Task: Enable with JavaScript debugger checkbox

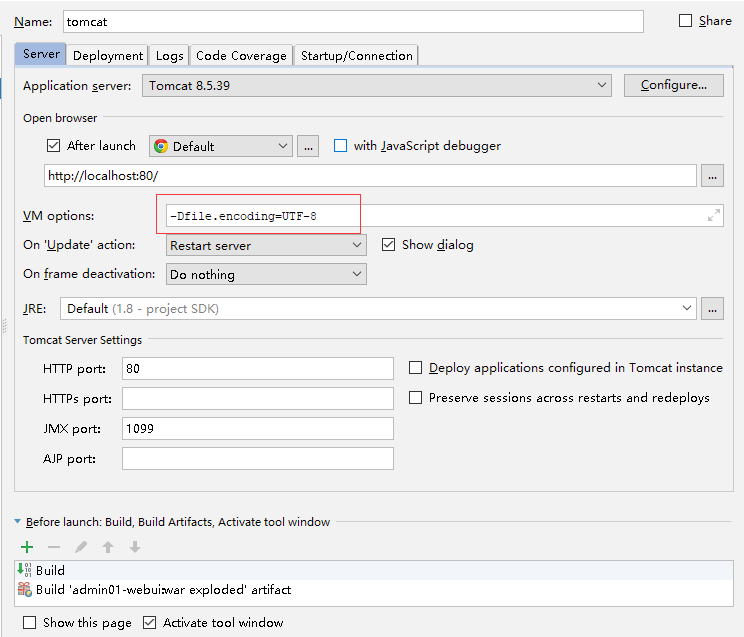Action: tap(340, 145)
